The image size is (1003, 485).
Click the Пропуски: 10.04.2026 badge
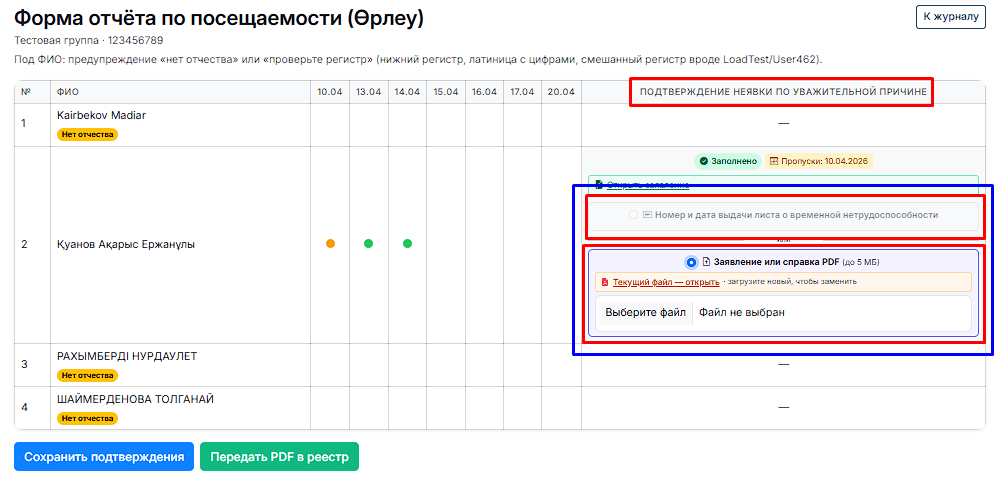819,161
